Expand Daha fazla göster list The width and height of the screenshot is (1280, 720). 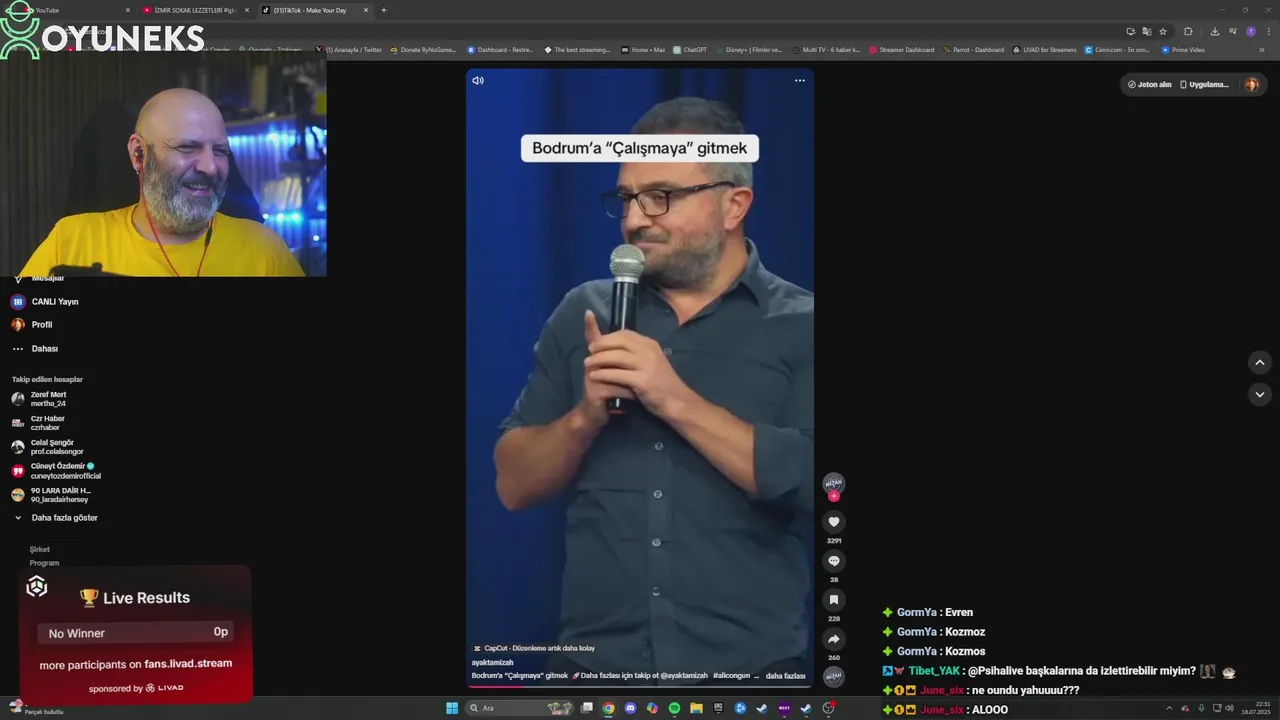(56, 518)
